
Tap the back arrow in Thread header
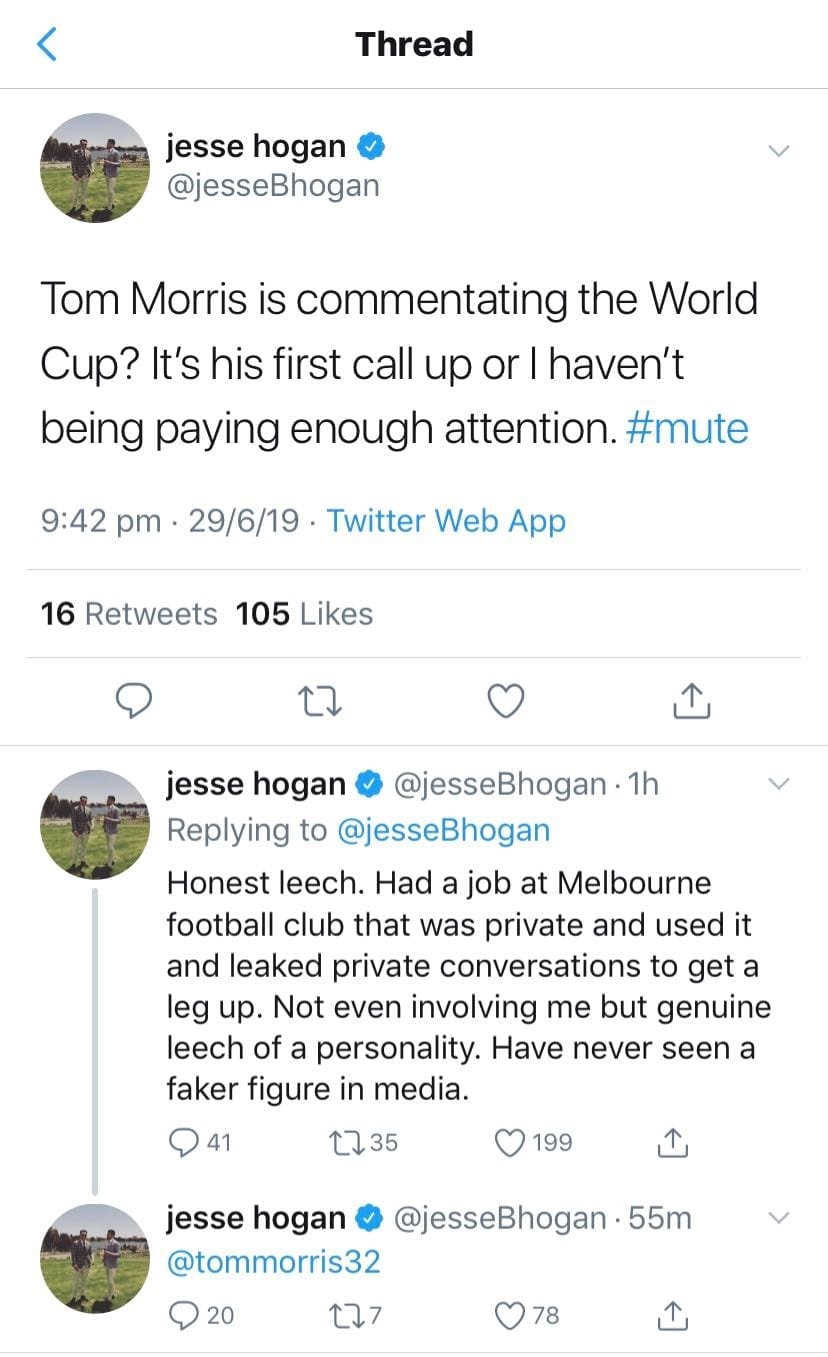(x=47, y=44)
